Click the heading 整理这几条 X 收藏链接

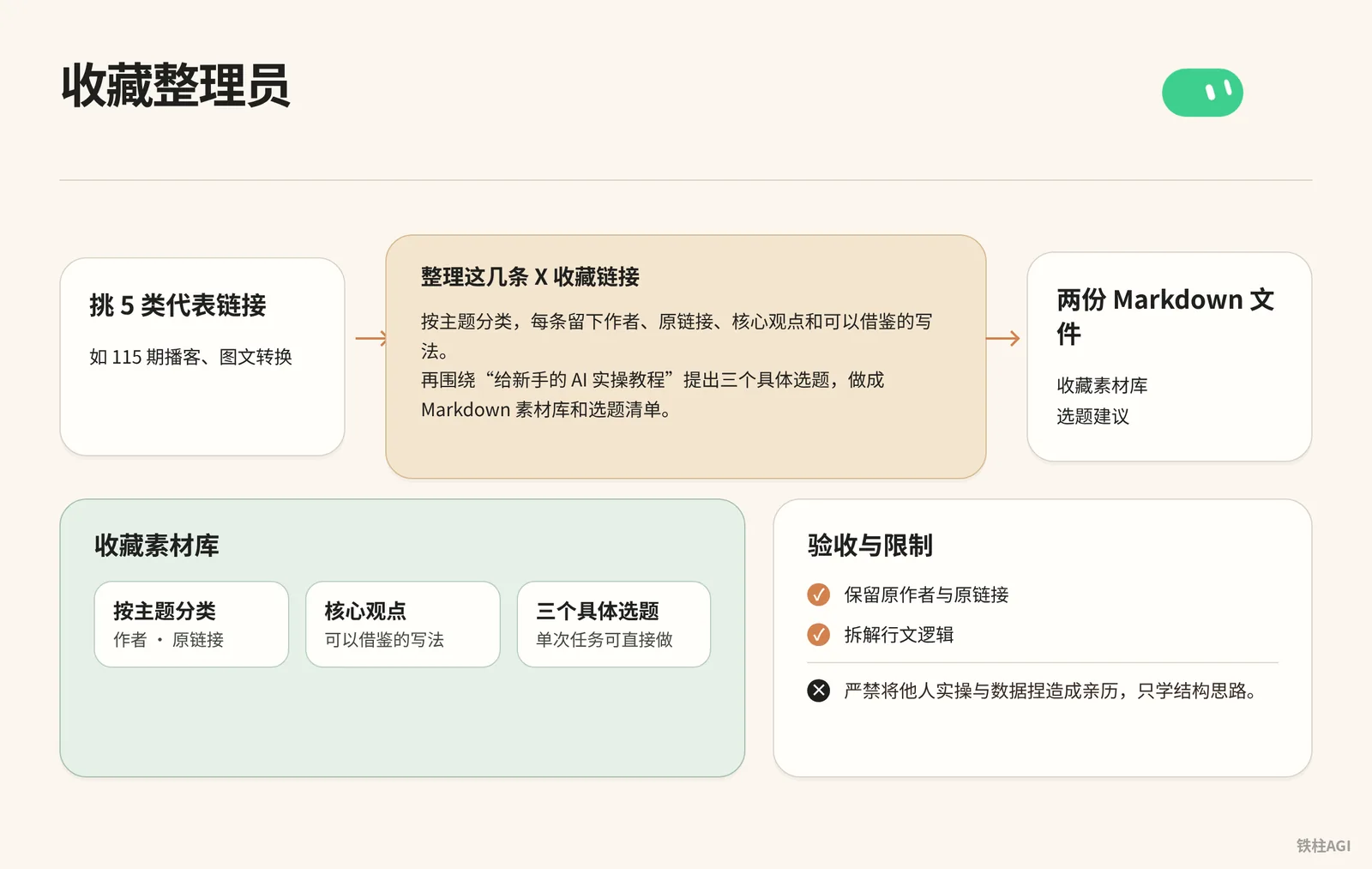(x=530, y=277)
